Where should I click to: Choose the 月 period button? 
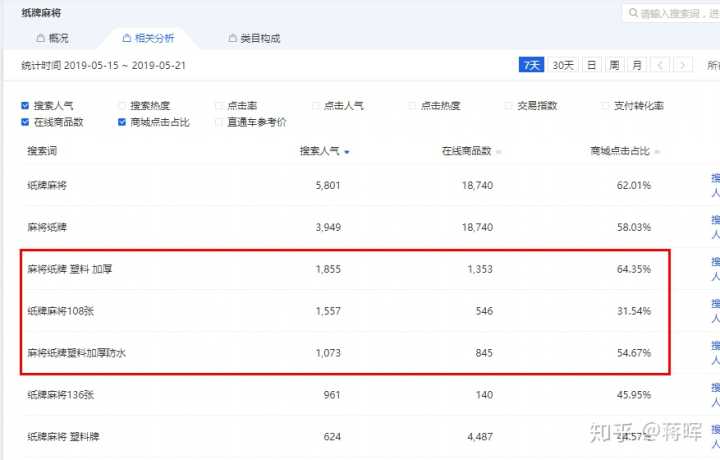pos(637,65)
